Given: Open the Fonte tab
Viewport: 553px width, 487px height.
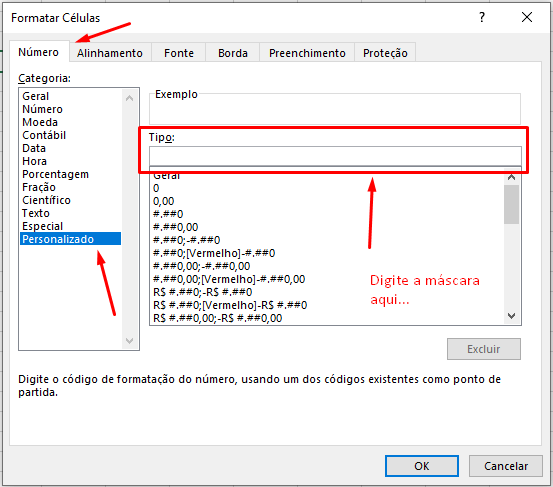Looking at the screenshot, I should click(179, 53).
